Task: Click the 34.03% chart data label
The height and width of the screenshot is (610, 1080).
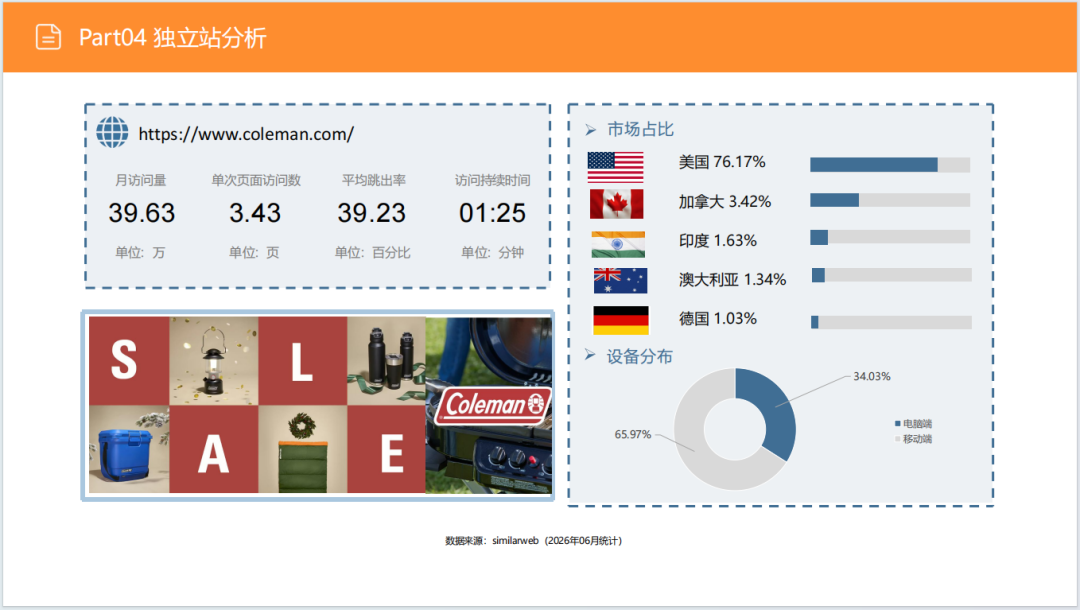Action: click(x=872, y=377)
